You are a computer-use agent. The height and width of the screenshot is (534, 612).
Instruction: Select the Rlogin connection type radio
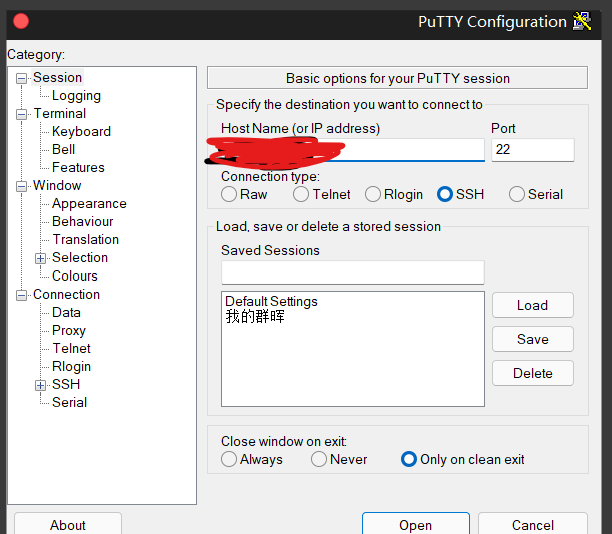373,194
